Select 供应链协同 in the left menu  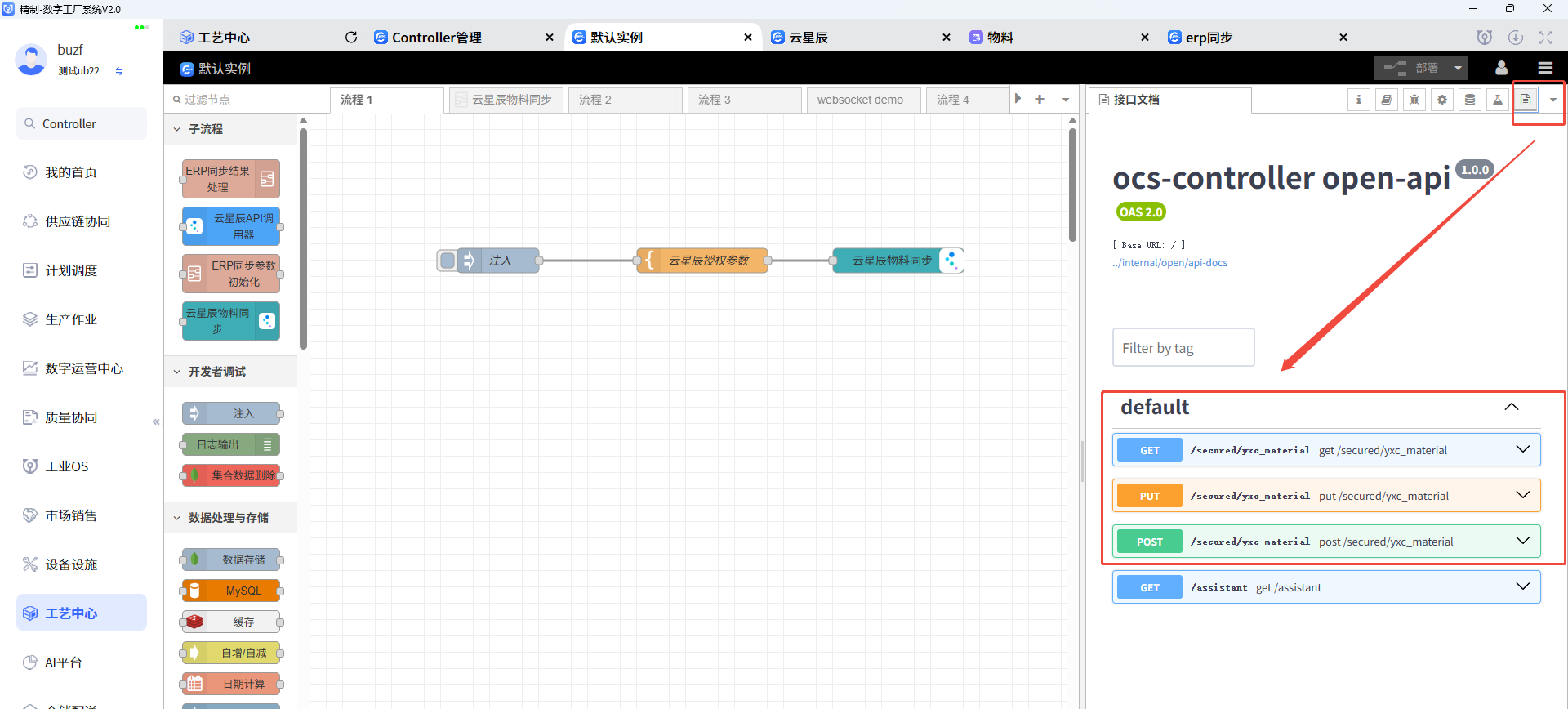[x=78, y=221]
